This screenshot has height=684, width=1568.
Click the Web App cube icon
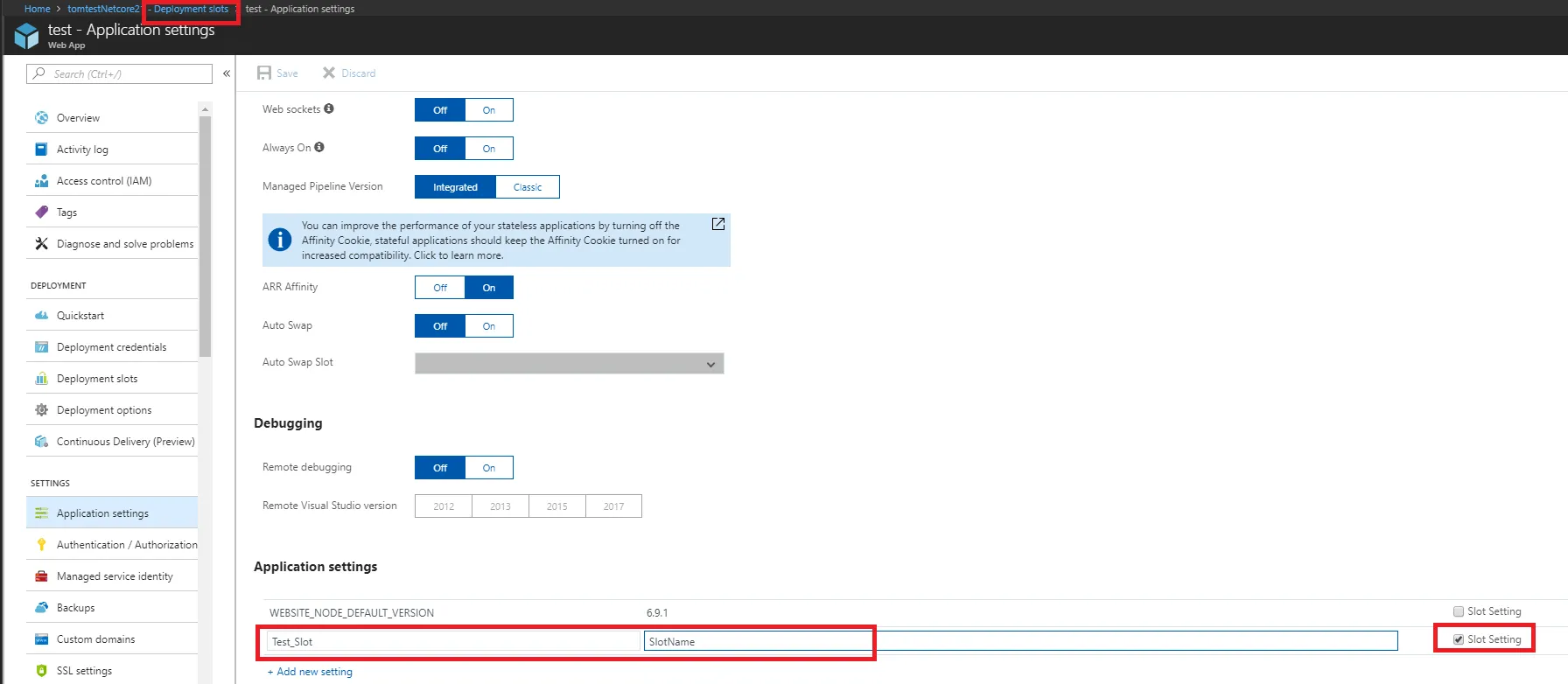tap(27, 35)
